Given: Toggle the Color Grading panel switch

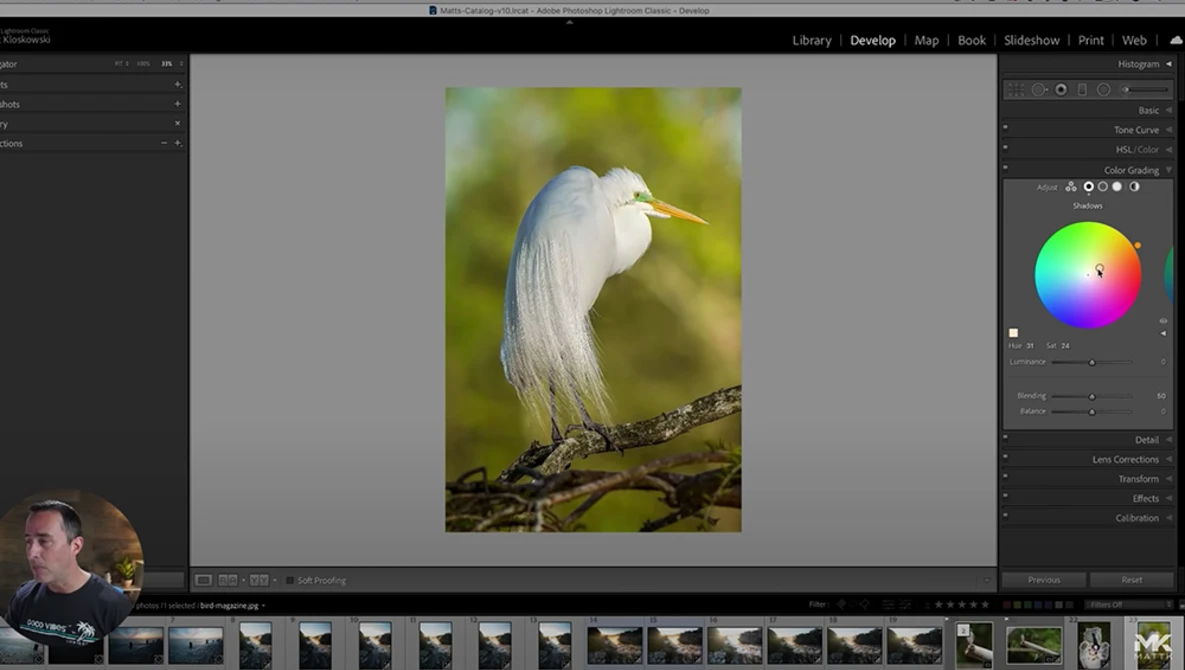Looking at the screenshot, I should (1005, 167).
